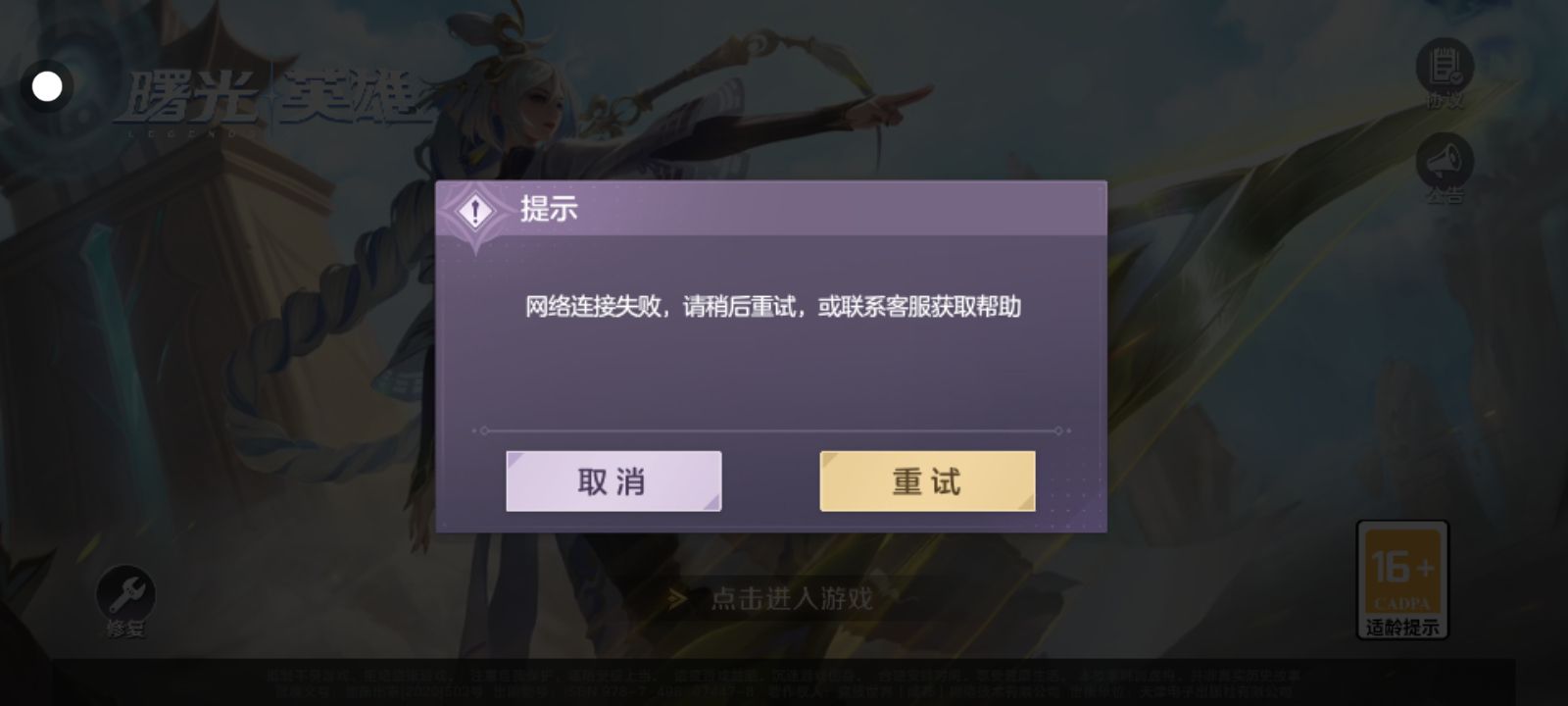Click the 公告 text label below the megaphone

click(1445, 195)
